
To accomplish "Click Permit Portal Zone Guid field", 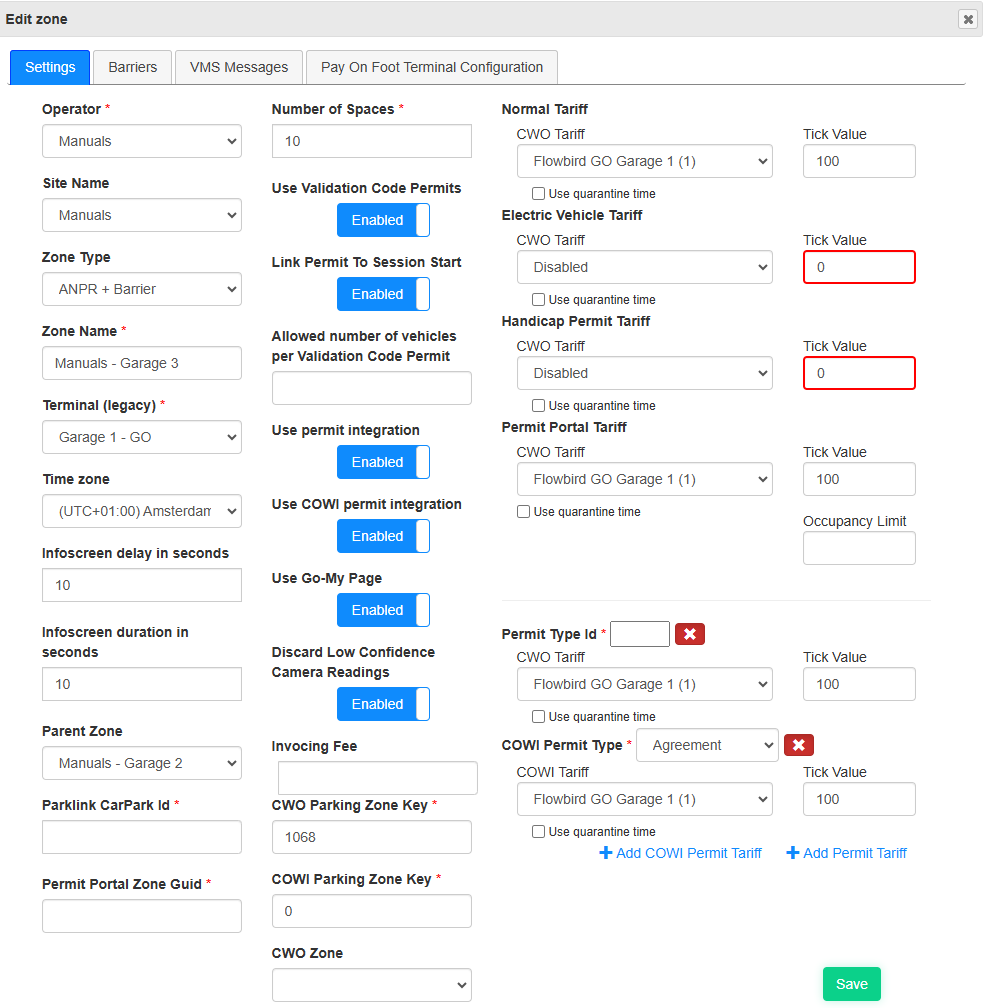I will [x=142, y=916].
